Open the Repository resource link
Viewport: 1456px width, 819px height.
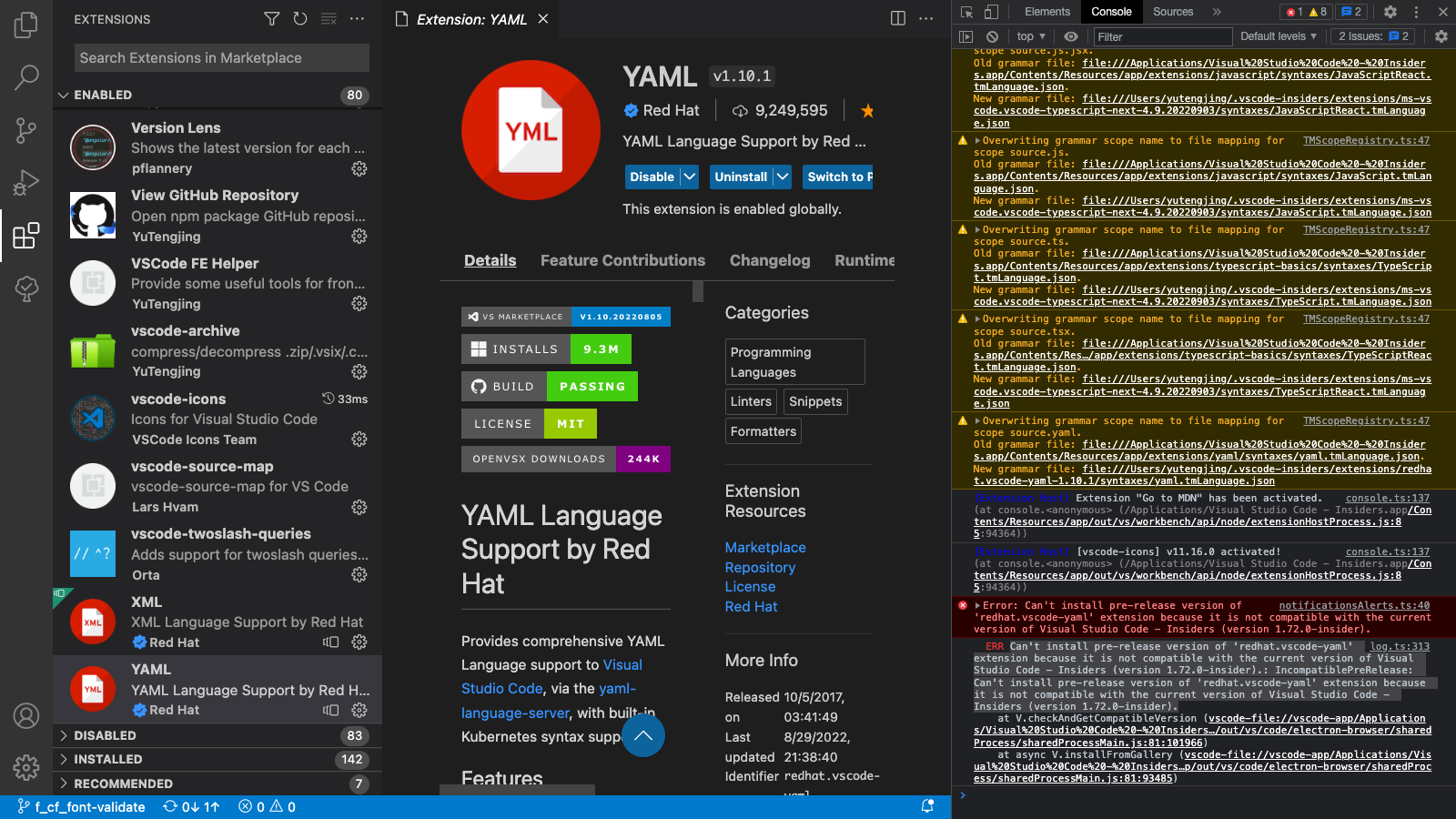click(760, 568)
